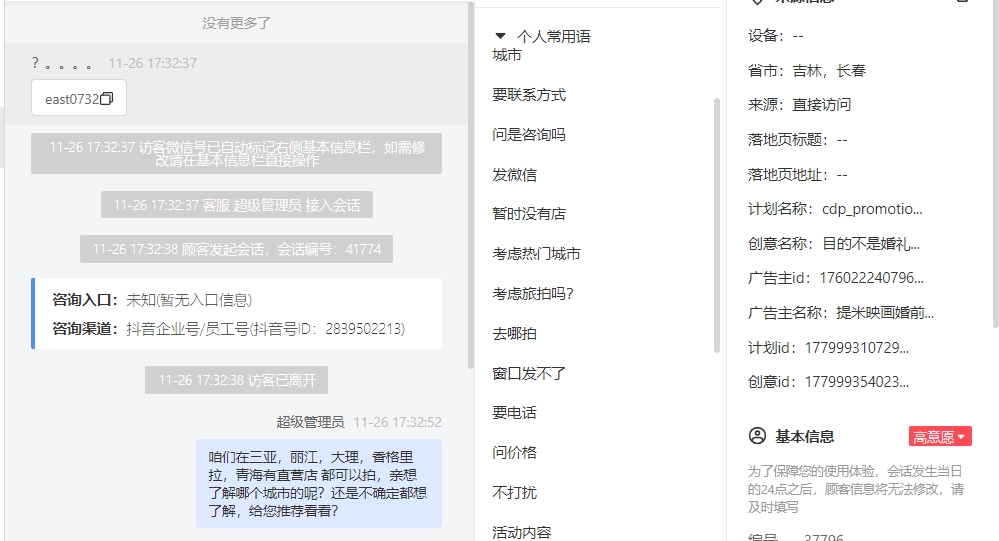Screen dimensions: 999x541
Task: Select the 城市 quick phrase
Action: (x=507, y=55)
